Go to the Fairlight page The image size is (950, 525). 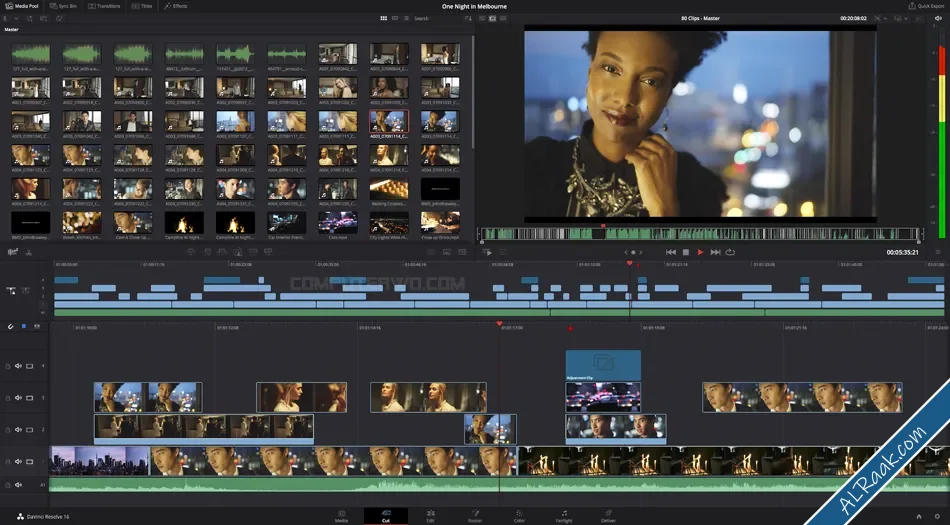click(x=564, y=516)
